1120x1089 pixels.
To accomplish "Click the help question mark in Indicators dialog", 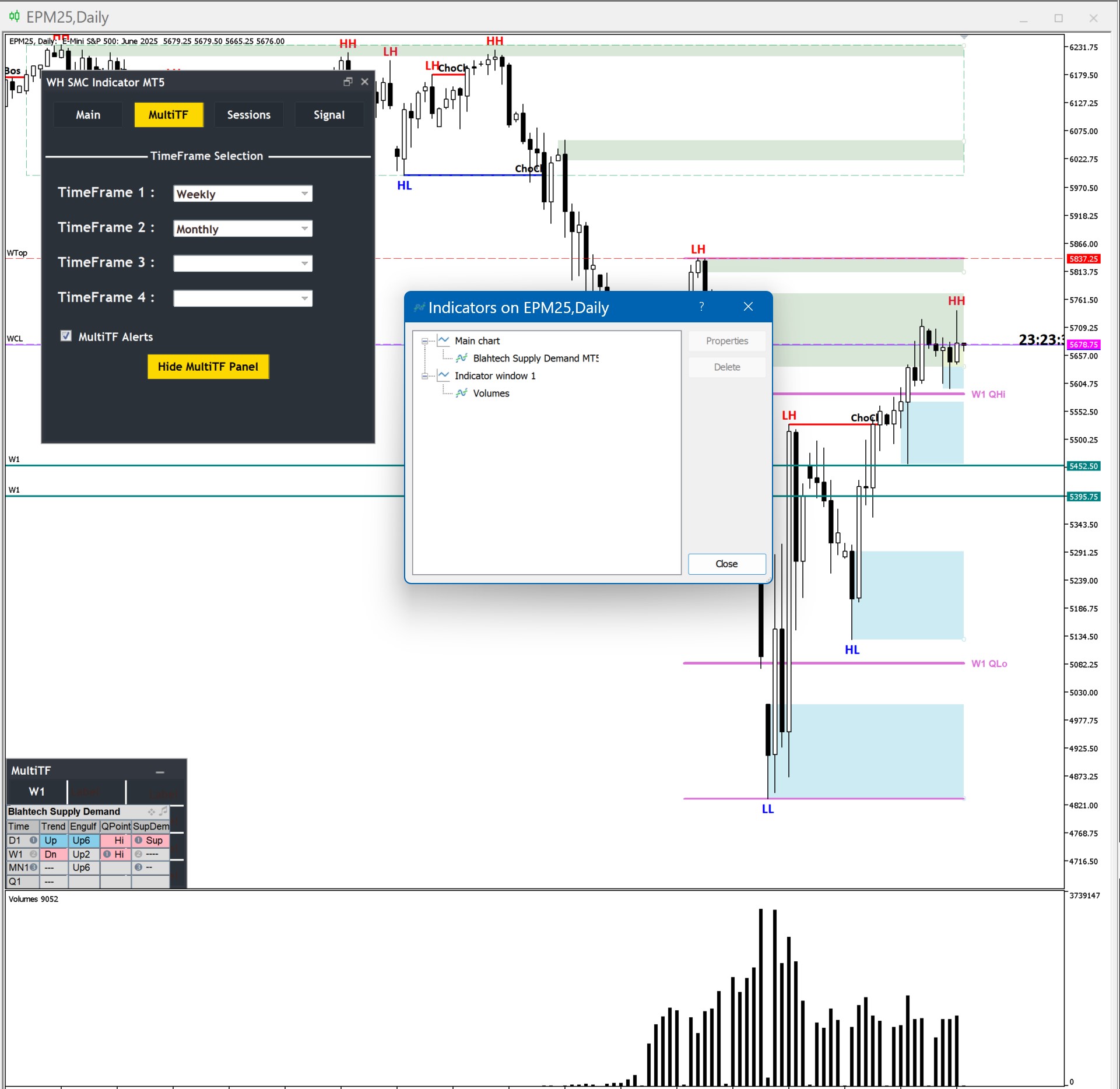I will (701, 307).
